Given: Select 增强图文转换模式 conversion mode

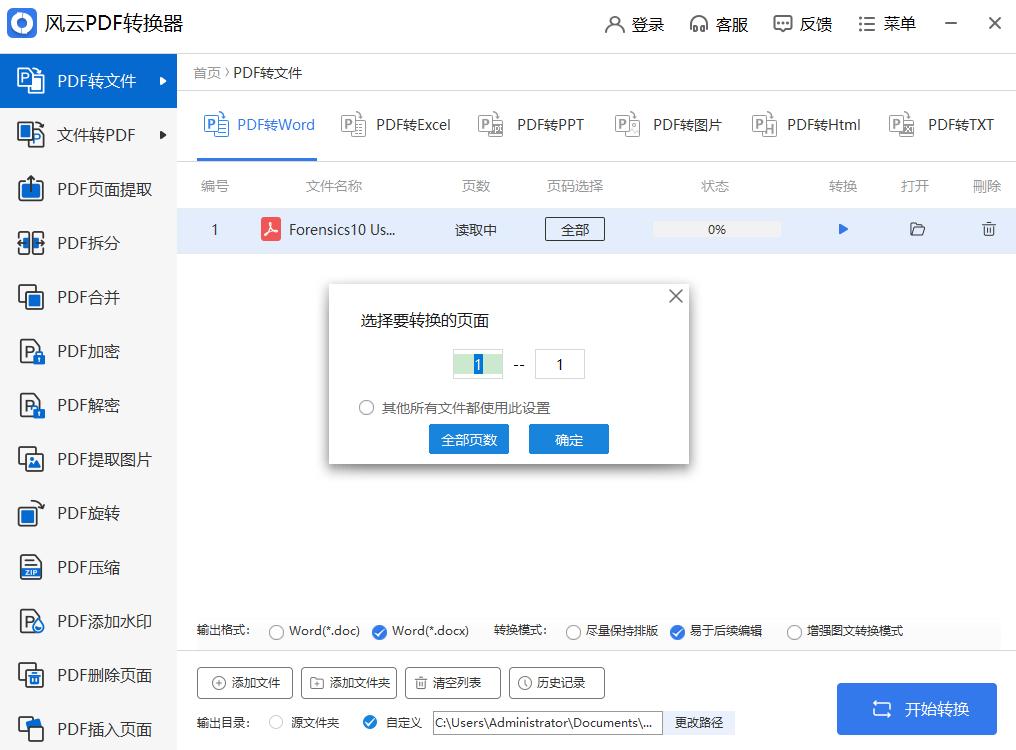Looking at the screenshot, I should [795, 632].
